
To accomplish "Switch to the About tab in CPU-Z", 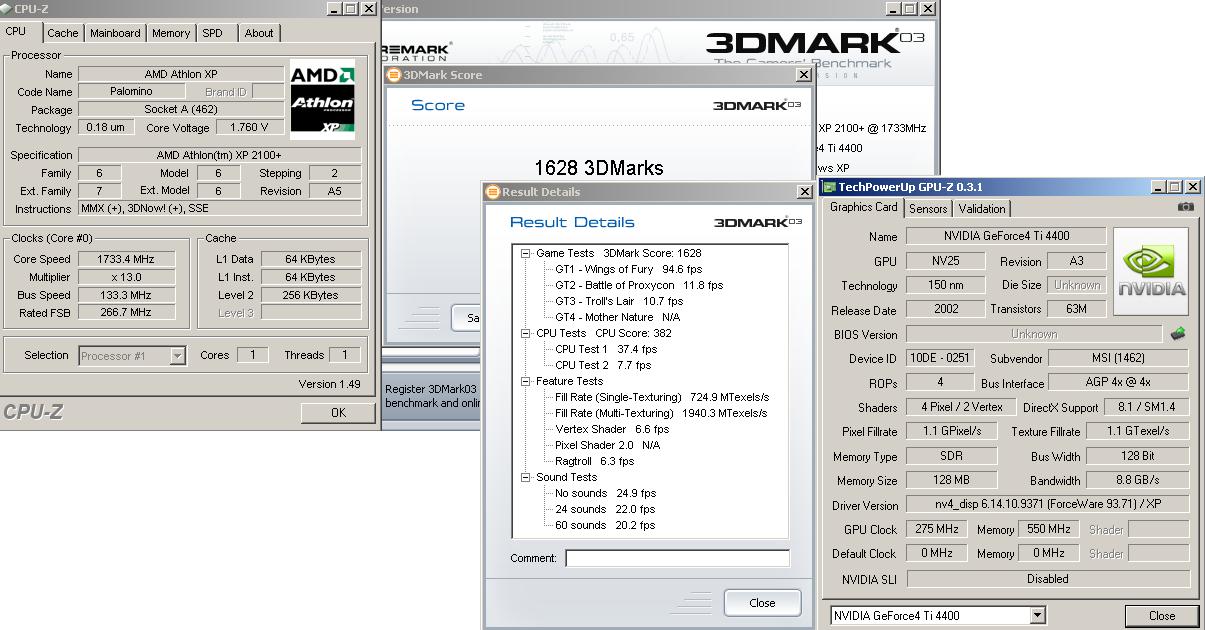I will click(x=259, y=33).
